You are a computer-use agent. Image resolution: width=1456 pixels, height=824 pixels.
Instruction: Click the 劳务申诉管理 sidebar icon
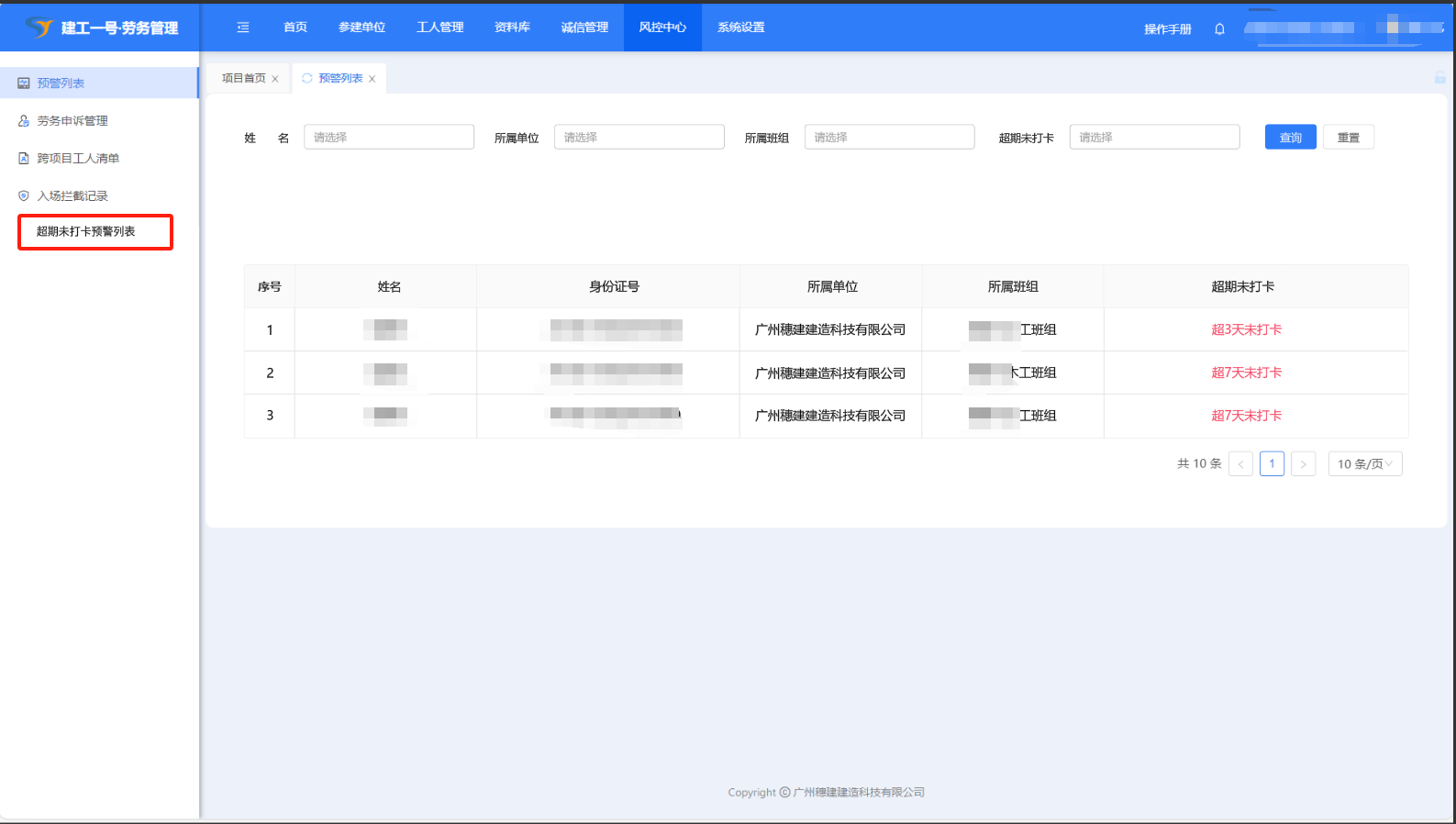click(24, 121)
